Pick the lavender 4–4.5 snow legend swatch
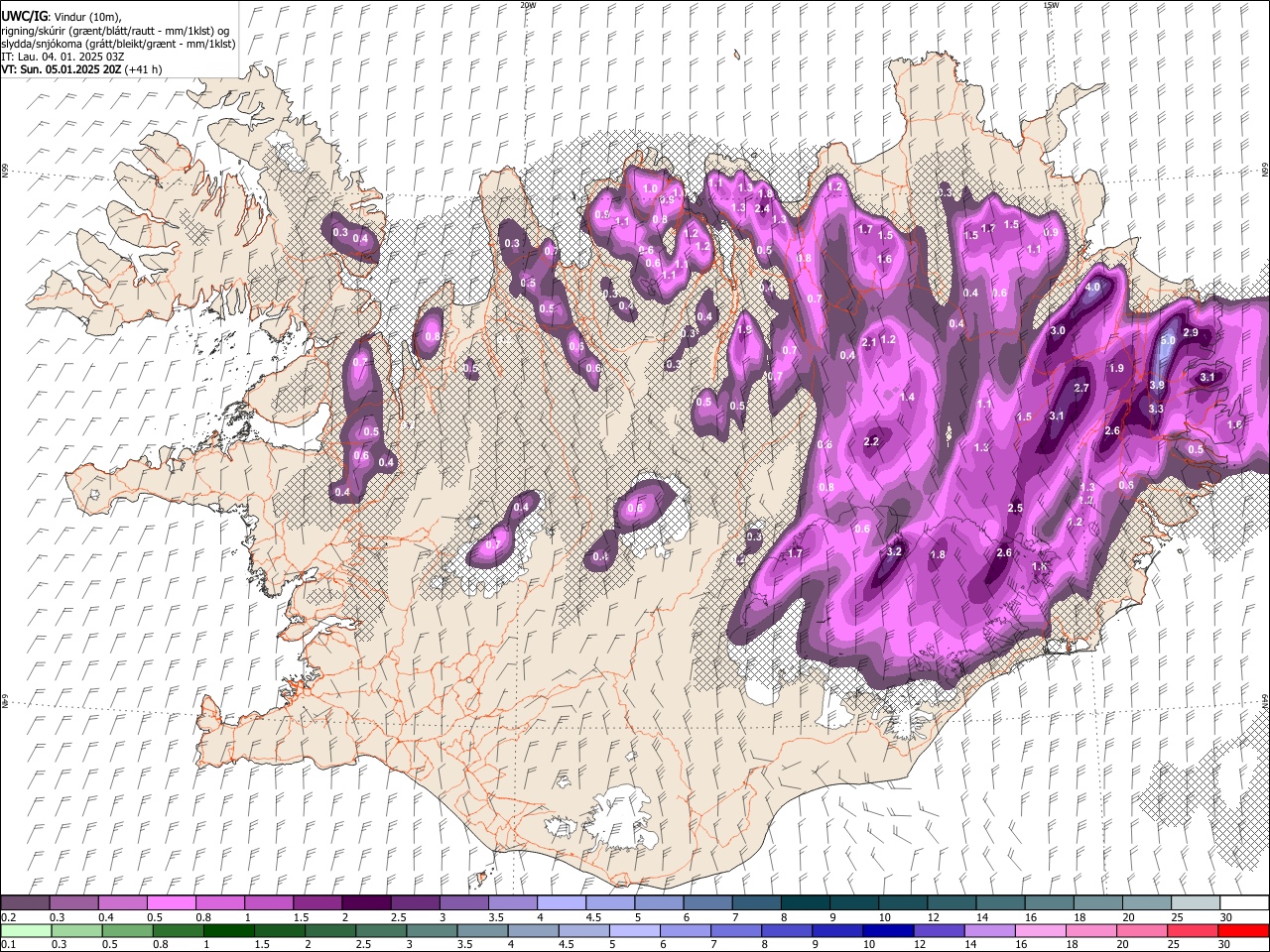The image size is (1270, 952). (x=562, y=903)
